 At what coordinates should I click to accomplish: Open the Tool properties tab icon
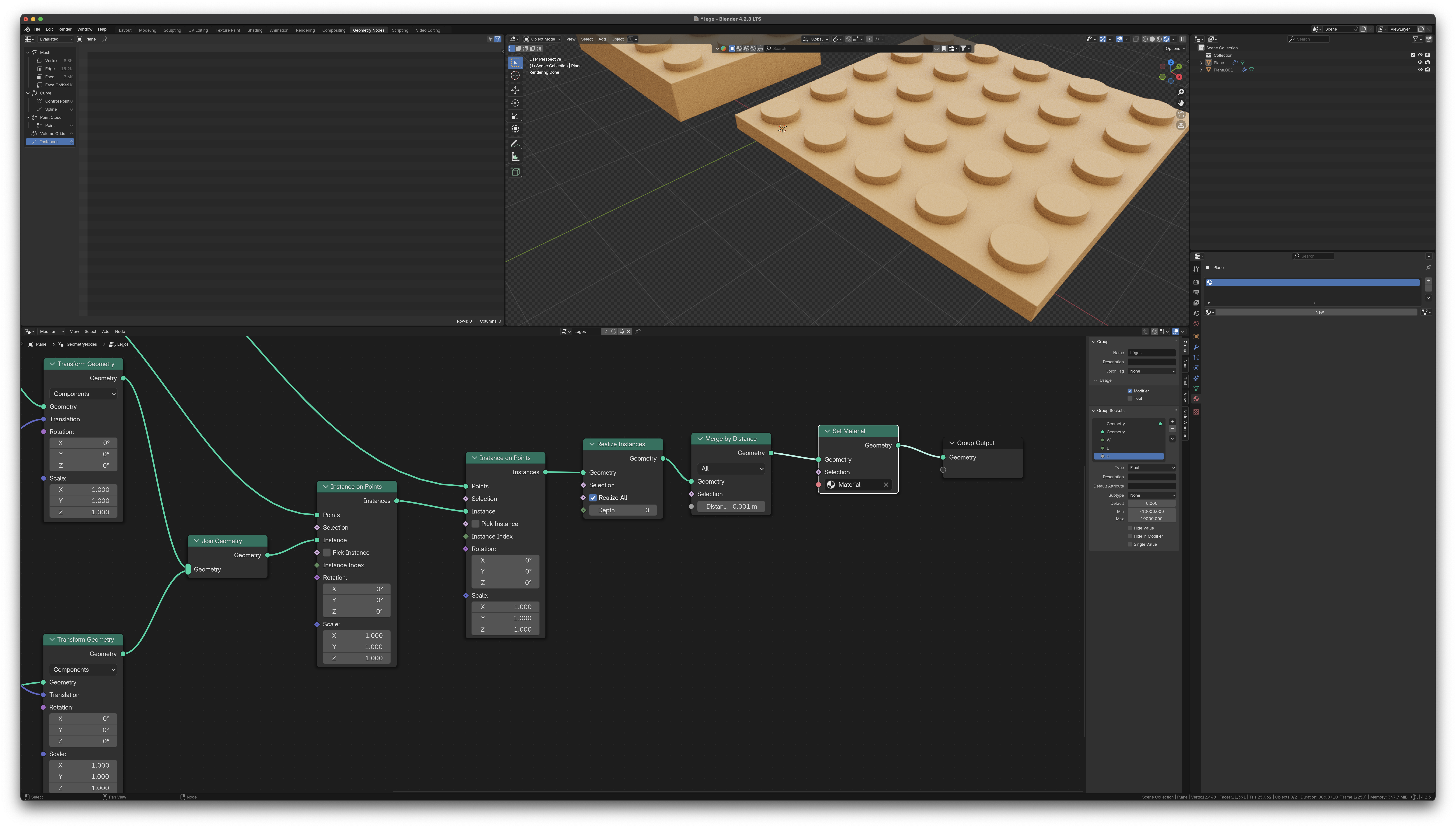click(x=1196, y=269)
